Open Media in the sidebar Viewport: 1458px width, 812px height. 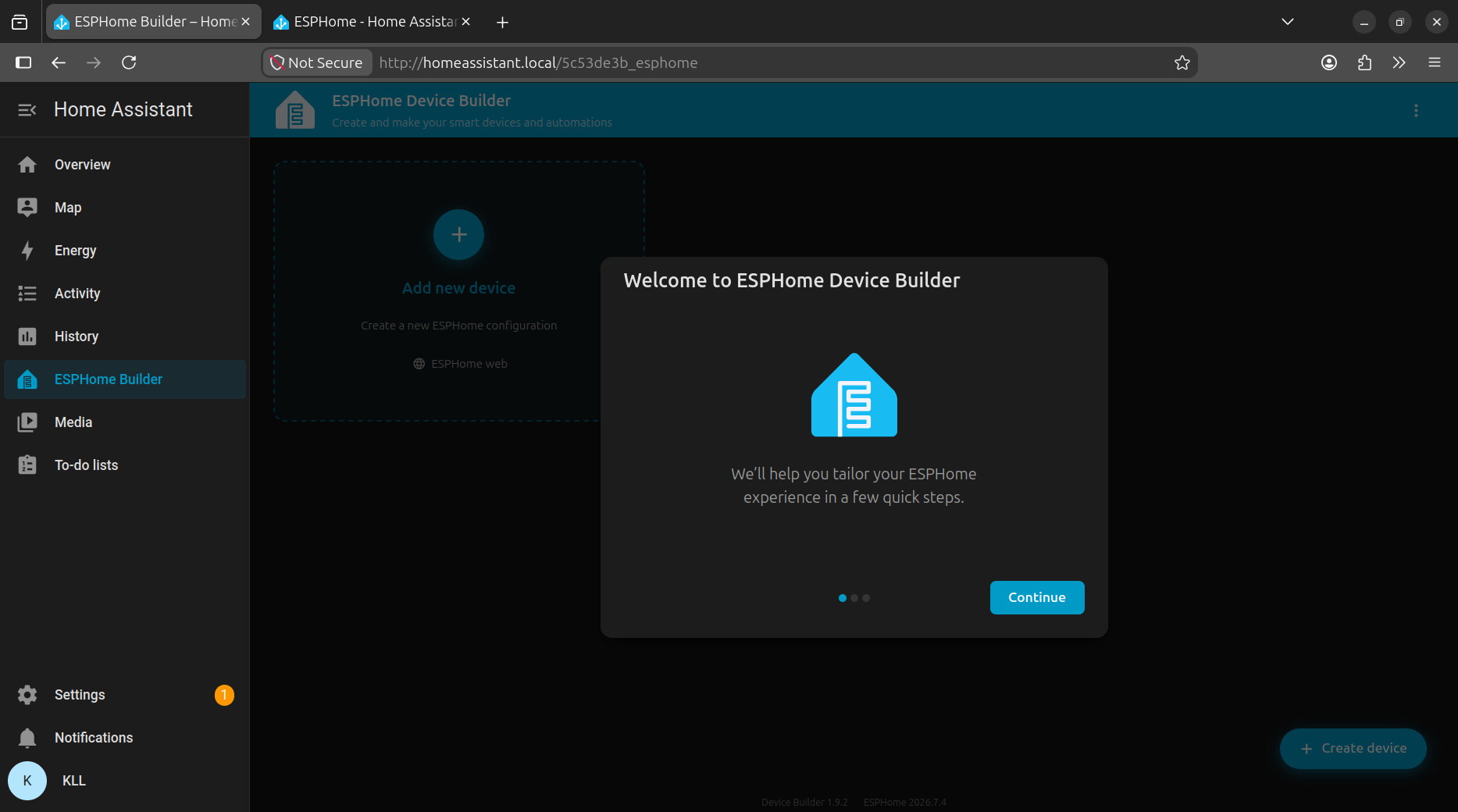(x=125, y=422)
